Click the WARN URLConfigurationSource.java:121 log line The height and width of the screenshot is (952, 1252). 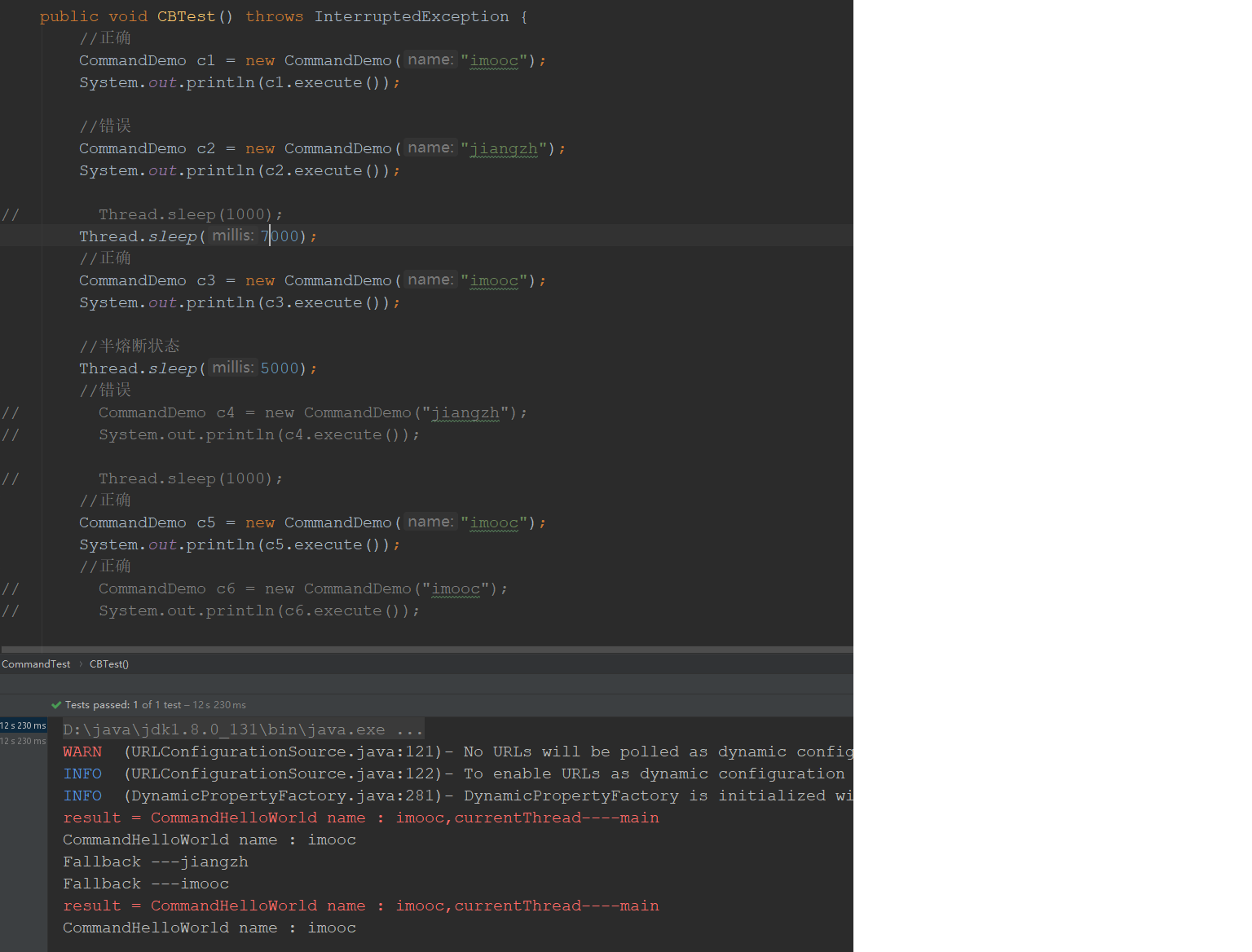pos(458,751)
